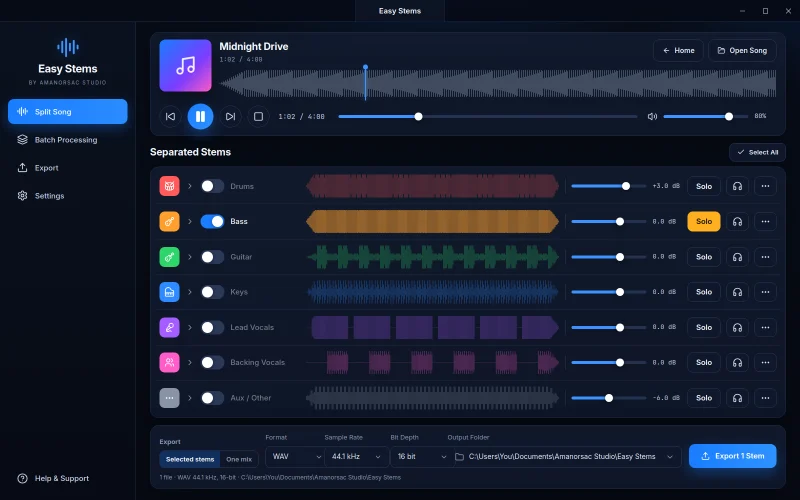Viewport: 800px width, 500px height.
Task: Click Open Song button
Action: click(742, 51)
